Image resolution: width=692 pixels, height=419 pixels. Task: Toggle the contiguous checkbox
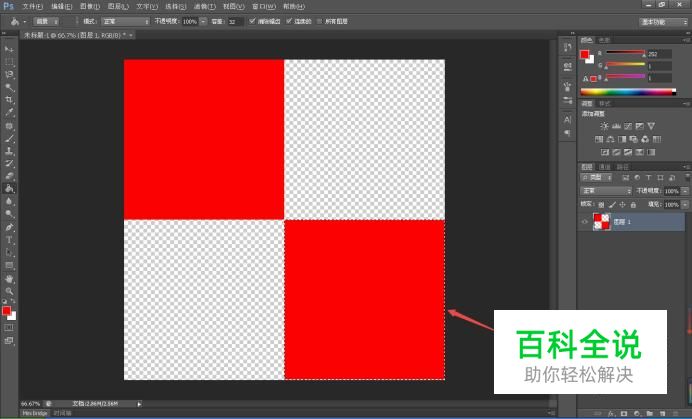pyautogui.click(x=289, y=21)
